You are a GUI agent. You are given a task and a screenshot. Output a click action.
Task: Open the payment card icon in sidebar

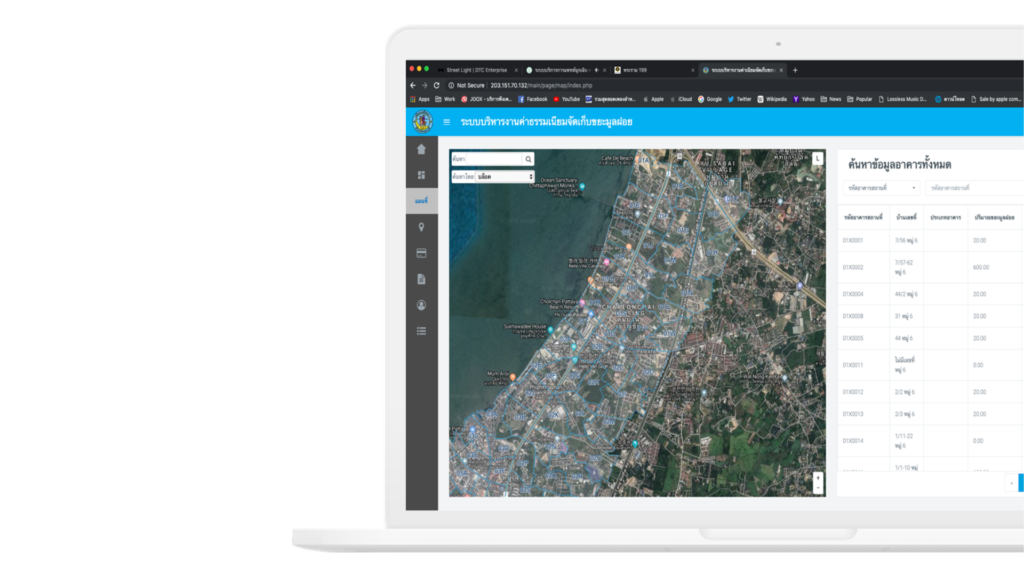click(421, 253)
